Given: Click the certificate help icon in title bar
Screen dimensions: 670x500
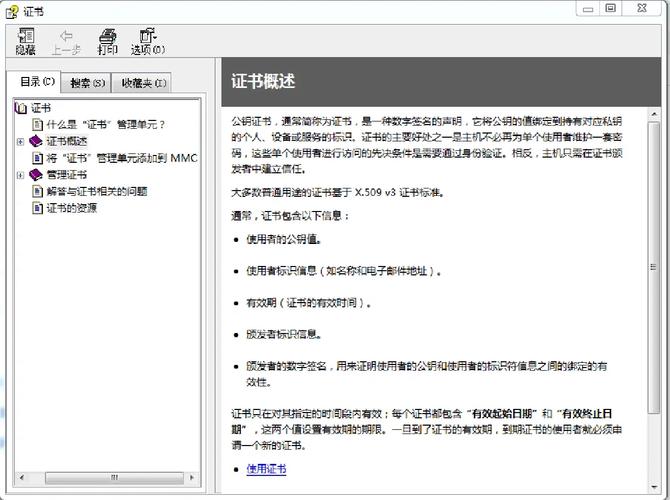Looking at the screenshot, I should pos(12,12).
